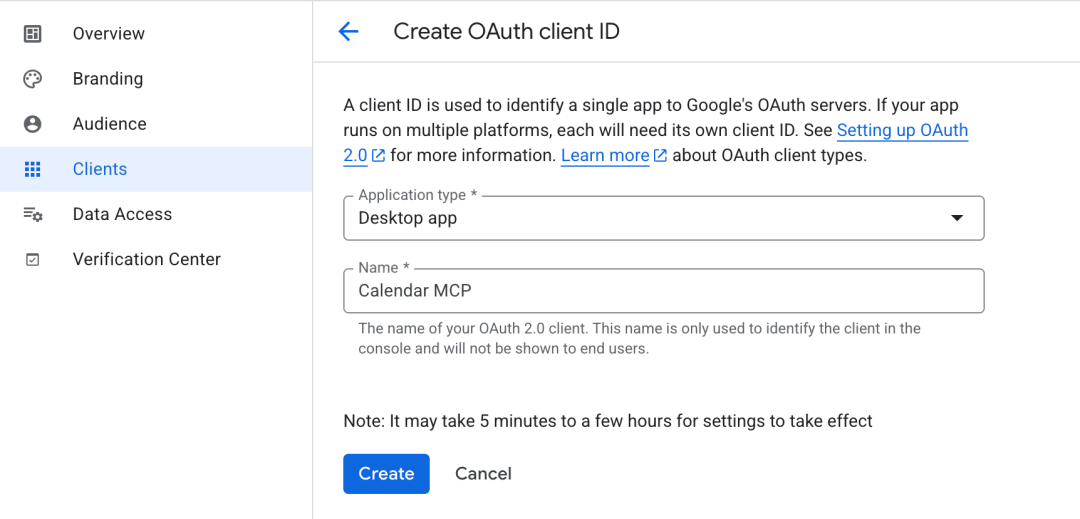
Task: Select the Clients menu item
Action: pos(156,169)
